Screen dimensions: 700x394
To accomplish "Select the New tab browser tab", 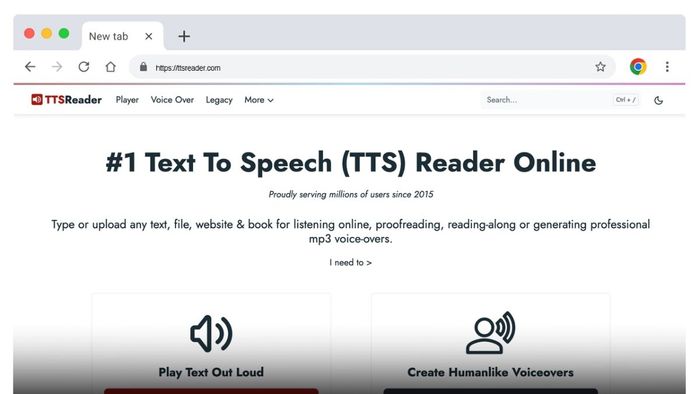I will pyautogui.click(x=122, y=36).
